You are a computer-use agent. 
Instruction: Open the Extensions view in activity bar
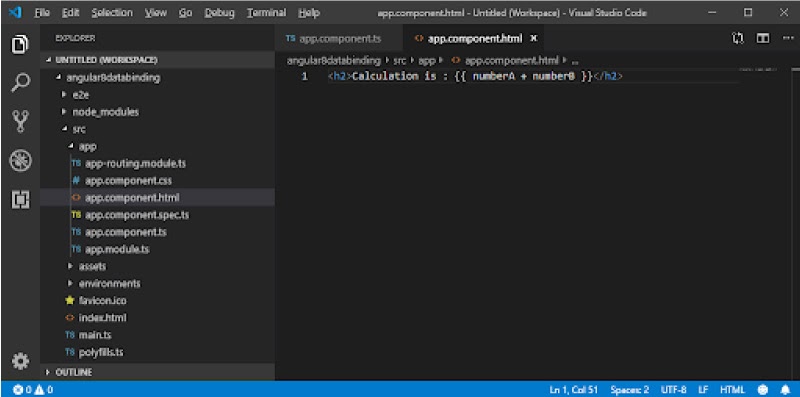tap(20, 199)
